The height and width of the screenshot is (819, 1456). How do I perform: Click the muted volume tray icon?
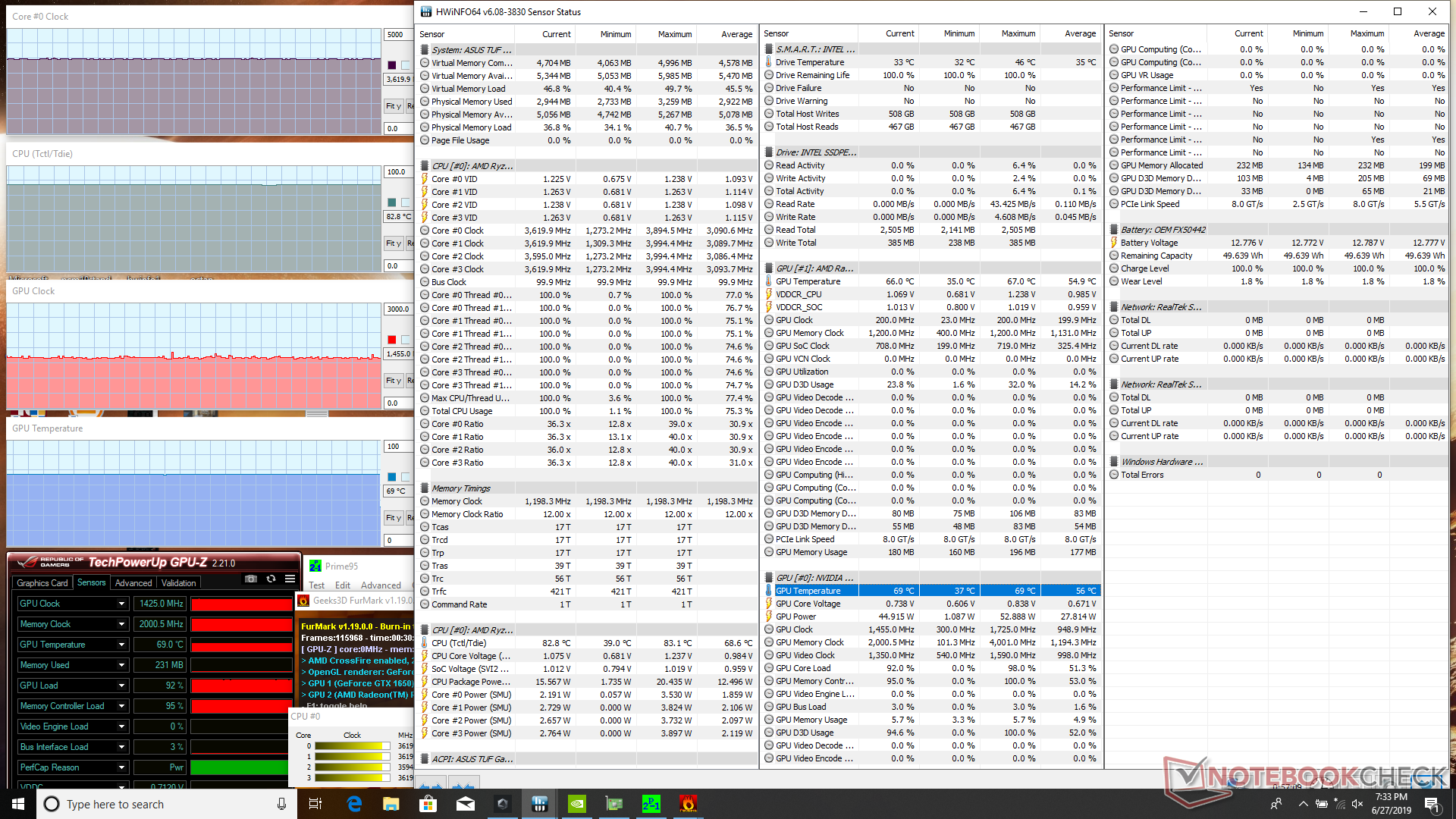tap(1357, 804)
